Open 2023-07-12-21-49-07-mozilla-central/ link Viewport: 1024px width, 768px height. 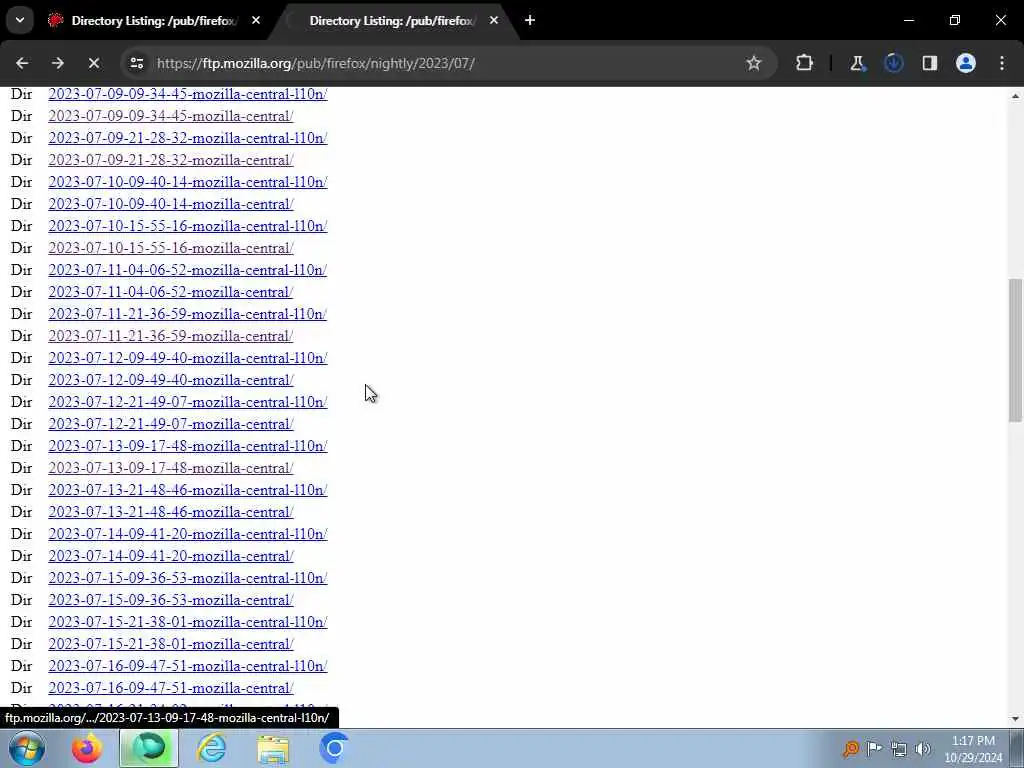tap(170, 424)
